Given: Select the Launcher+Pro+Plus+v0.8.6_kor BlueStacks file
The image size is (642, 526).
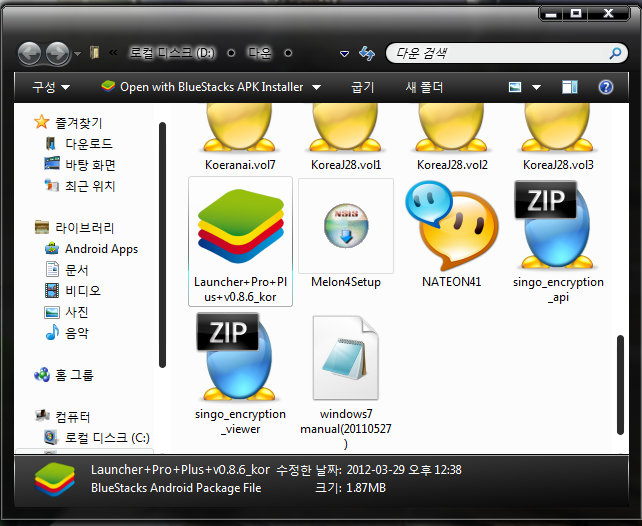Looking at the screenshot, I should tap(240, 242).
